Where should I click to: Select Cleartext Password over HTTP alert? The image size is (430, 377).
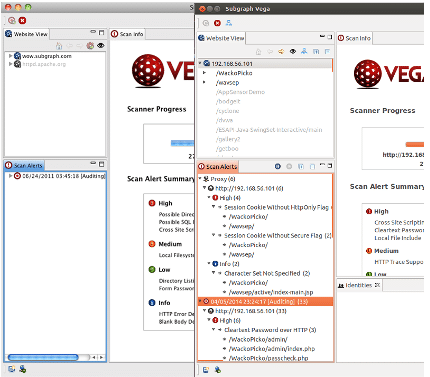click(270, 330)
